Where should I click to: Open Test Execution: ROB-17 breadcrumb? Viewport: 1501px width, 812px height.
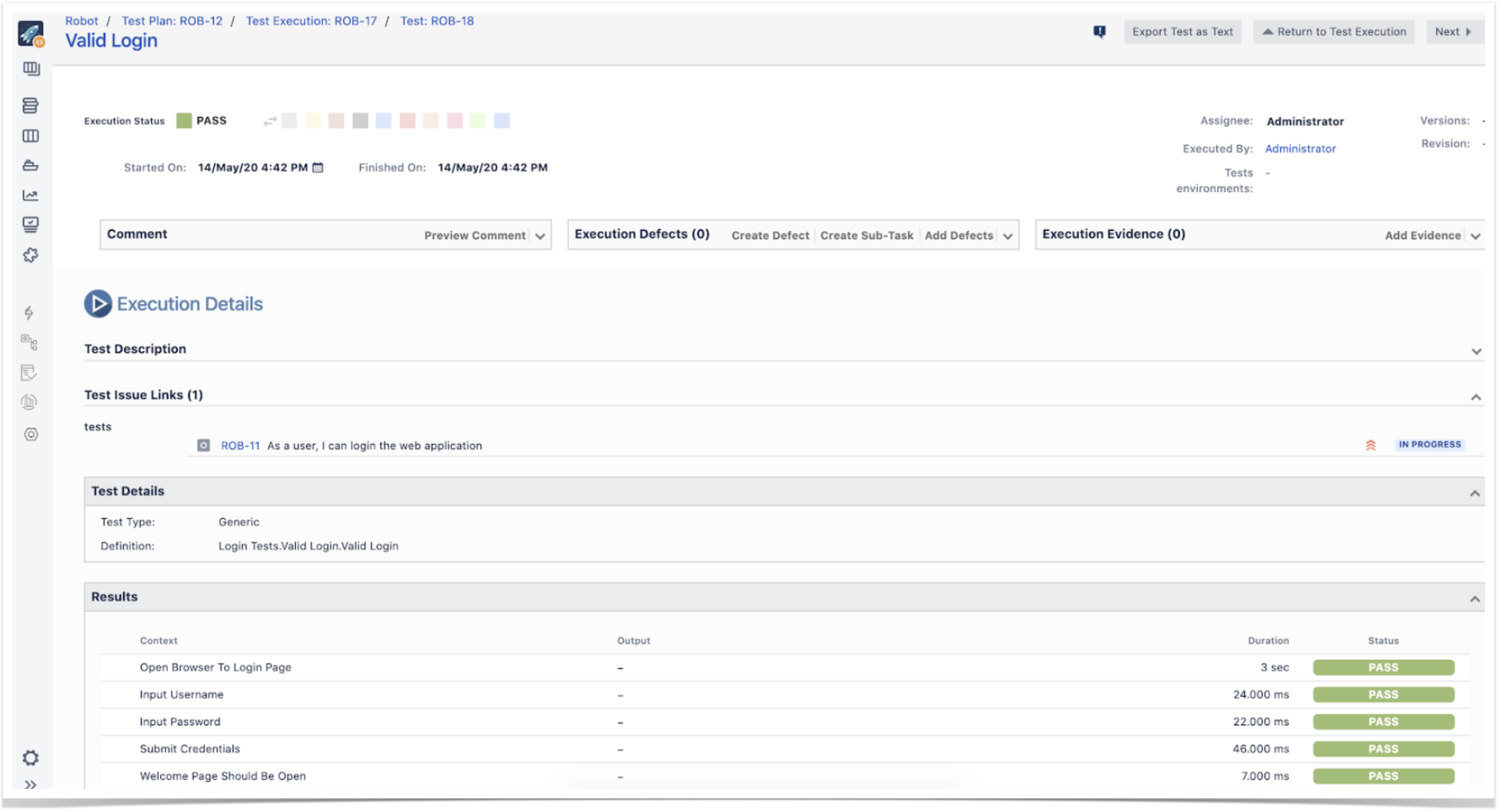coord(312,21)
